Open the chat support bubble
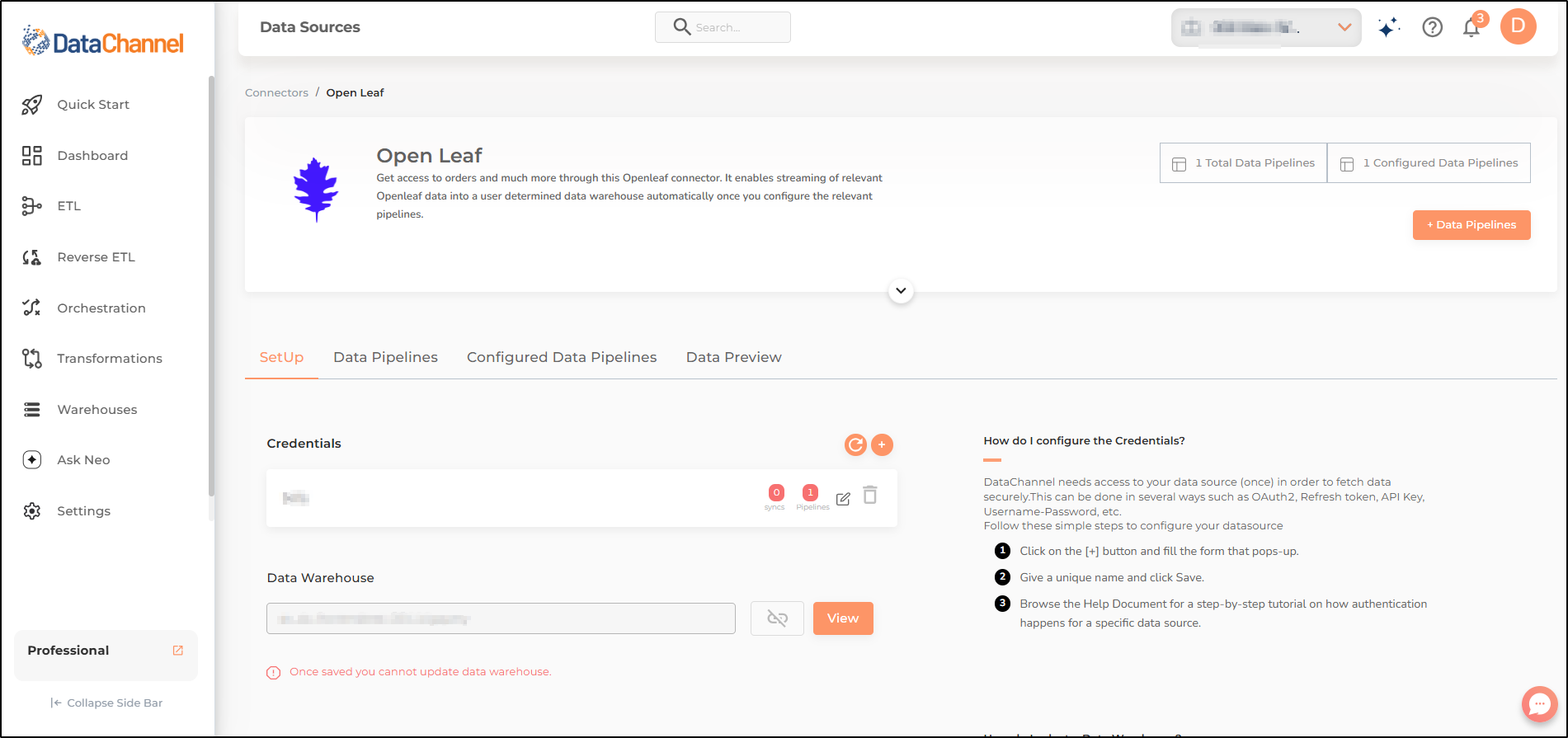The height and width of the screenshot is (738, 1568). (x=1540, y=704)
